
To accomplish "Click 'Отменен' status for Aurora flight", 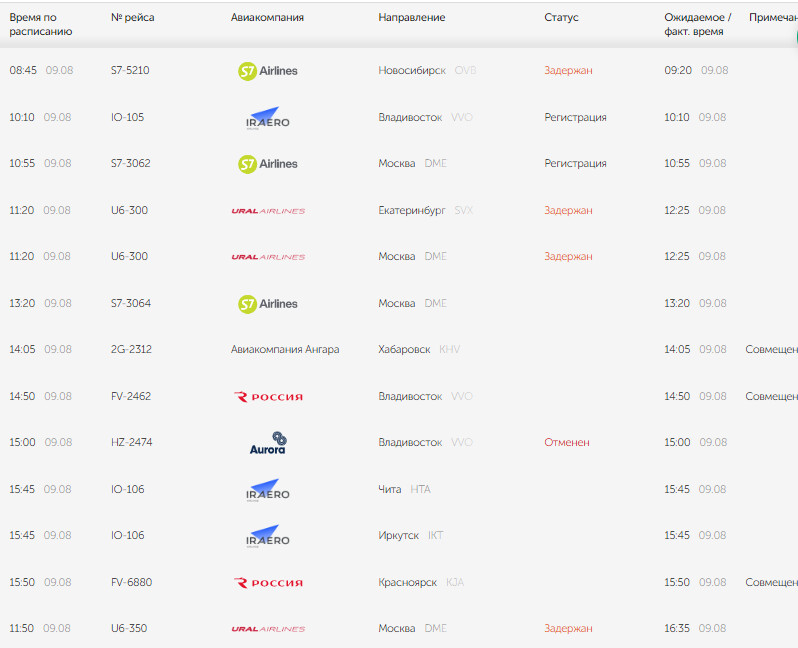I will click(x=567, y=442).
